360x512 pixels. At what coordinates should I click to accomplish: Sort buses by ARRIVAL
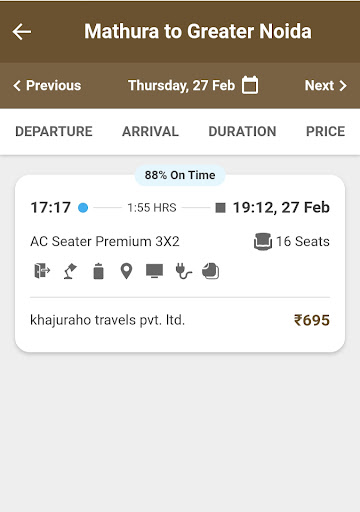click(150, 131)
